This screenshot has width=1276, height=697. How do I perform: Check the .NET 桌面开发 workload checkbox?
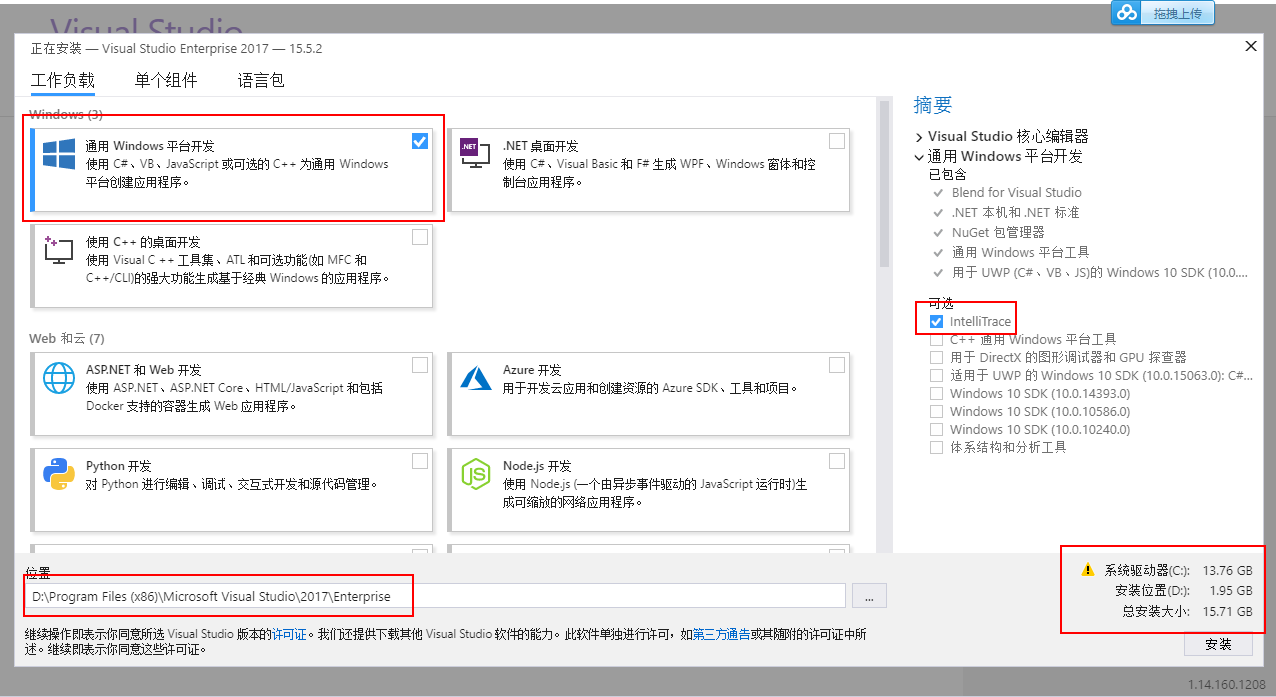(x=837, y=141)
